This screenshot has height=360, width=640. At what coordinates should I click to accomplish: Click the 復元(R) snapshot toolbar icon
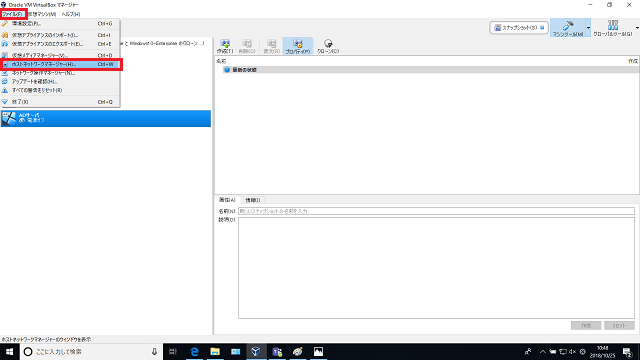click(272, 46)
